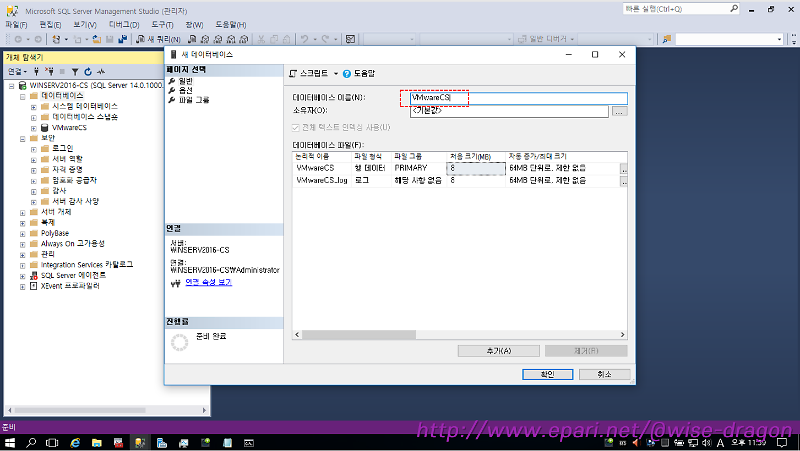Click the PRIMARY filegroup cell
Screen dimensions: 800x451
[x=418, y=168]
